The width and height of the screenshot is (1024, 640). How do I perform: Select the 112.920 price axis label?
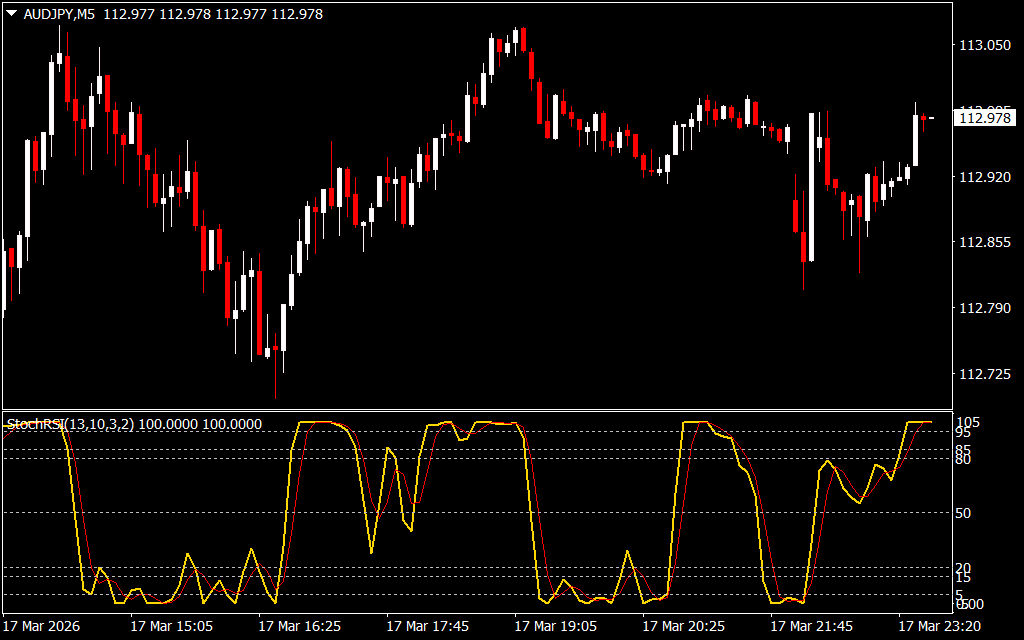pyautogui.click(x=984, y=178)
